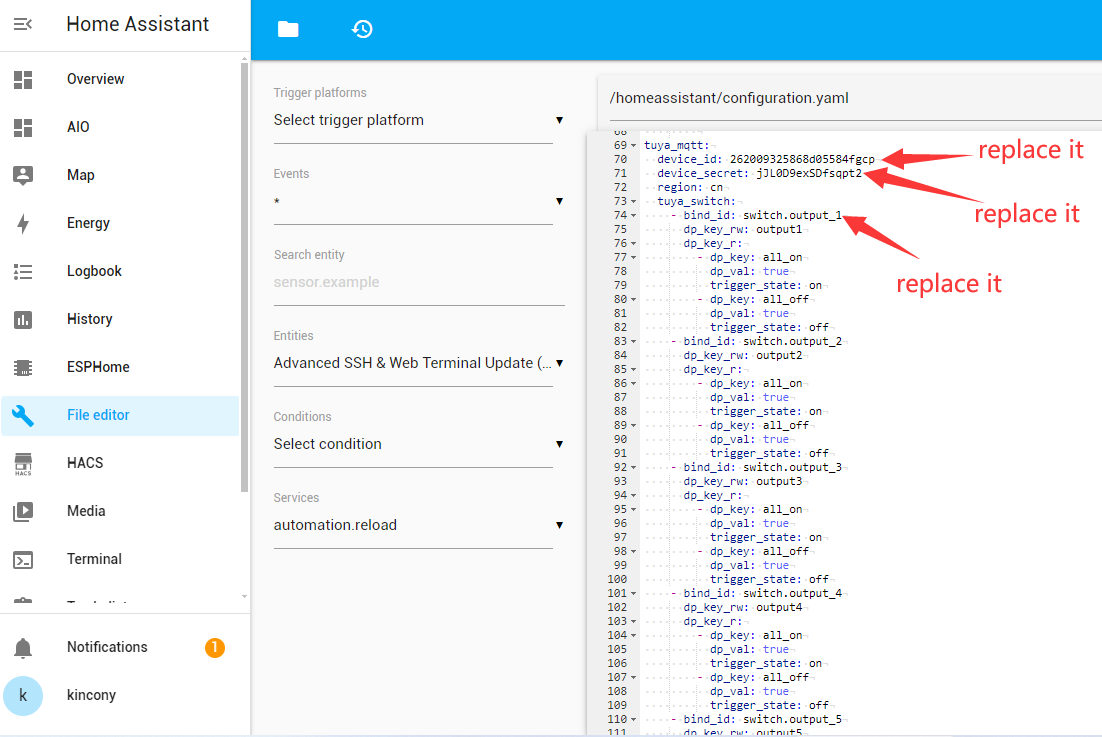Open the HACS store icon
The image size is (1102, 737).
tap(23, 464)
